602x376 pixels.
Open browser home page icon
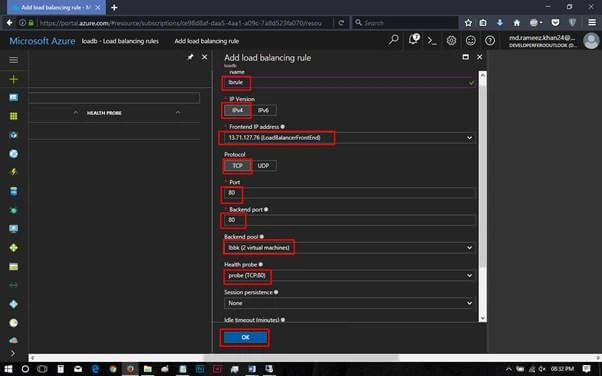coord(517,23)
